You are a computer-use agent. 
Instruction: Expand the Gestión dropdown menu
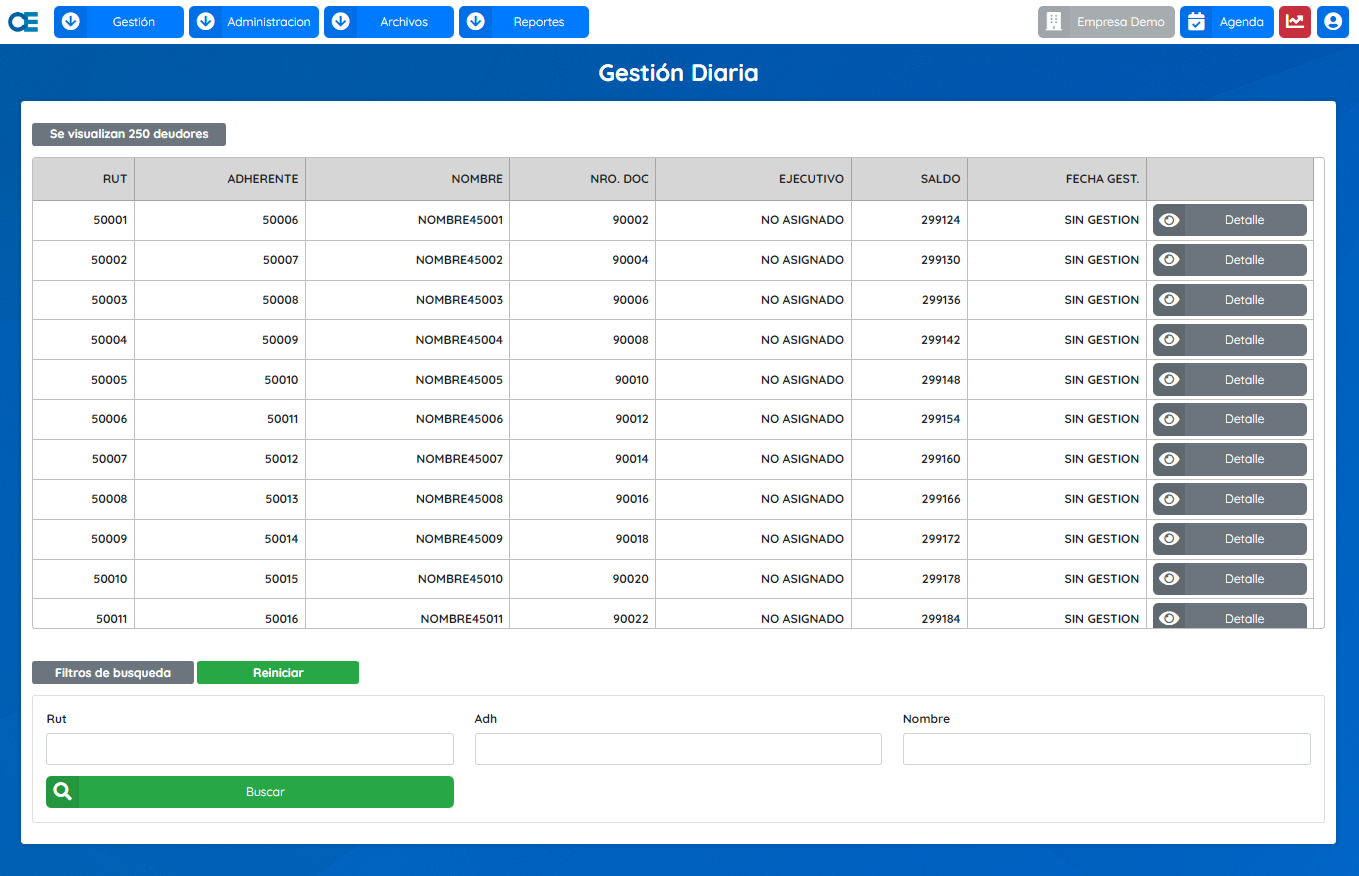[x=119, y=22]
